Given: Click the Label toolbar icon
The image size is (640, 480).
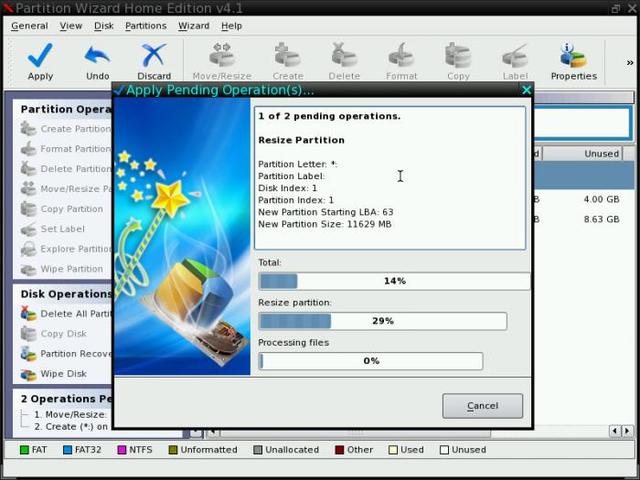Looking at the screenshot, I should [x=515, y=55].
